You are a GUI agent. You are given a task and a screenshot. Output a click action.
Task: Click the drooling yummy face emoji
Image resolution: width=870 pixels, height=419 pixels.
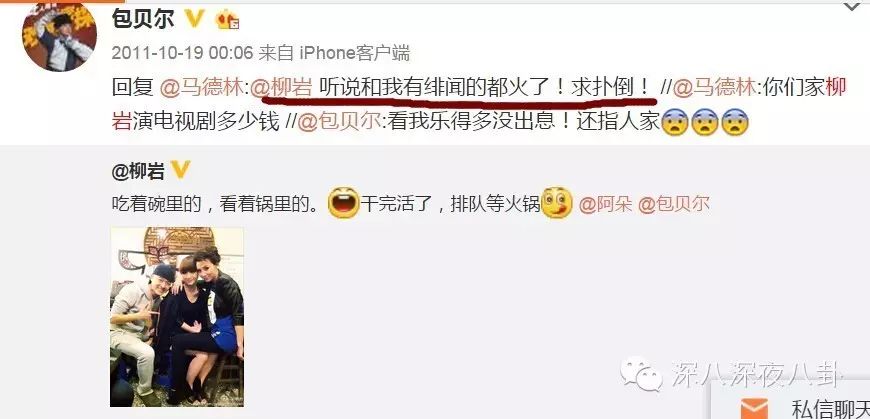coord(557,203)
